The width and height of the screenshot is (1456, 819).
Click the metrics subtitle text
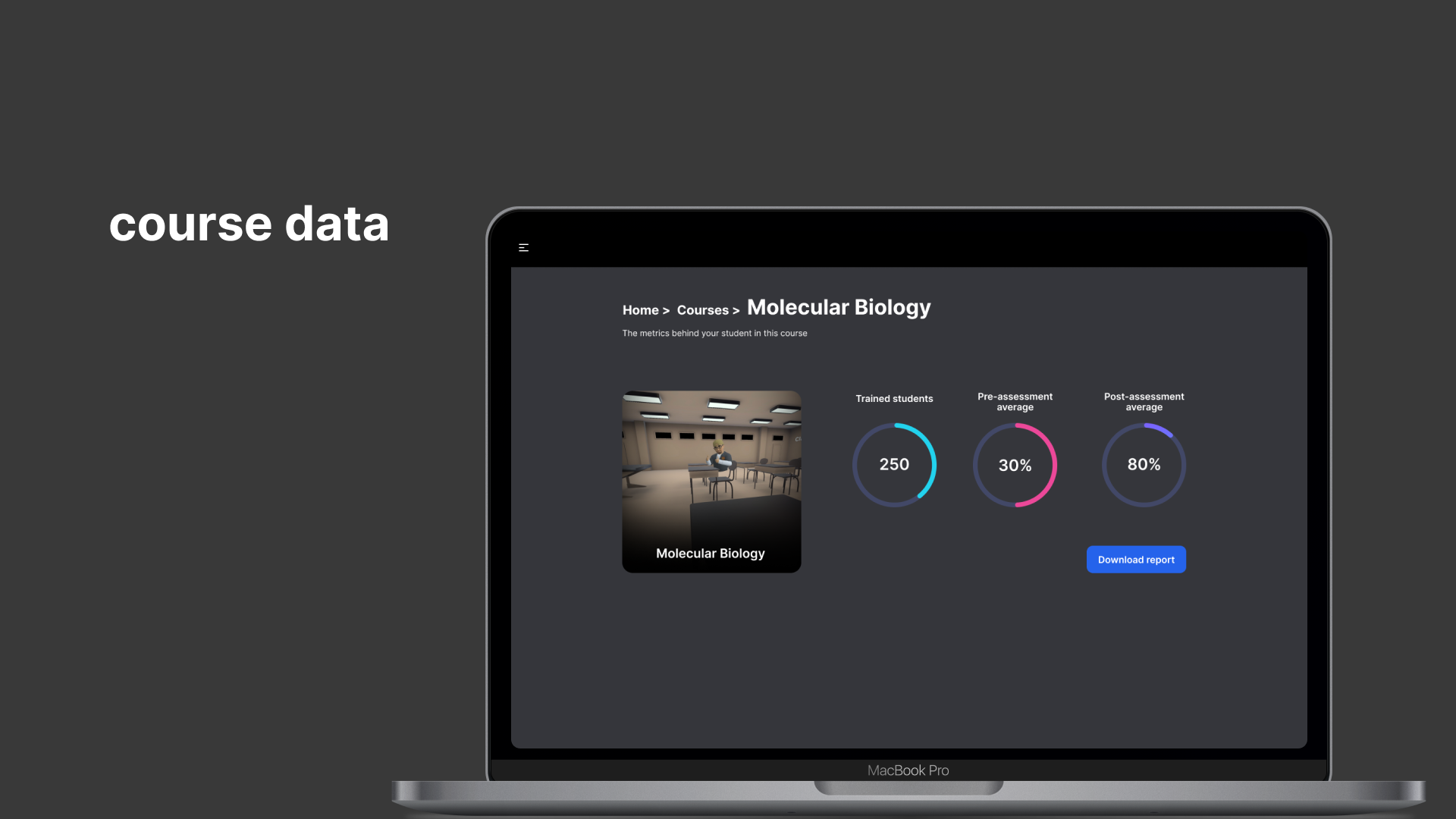tap(714, 334)
